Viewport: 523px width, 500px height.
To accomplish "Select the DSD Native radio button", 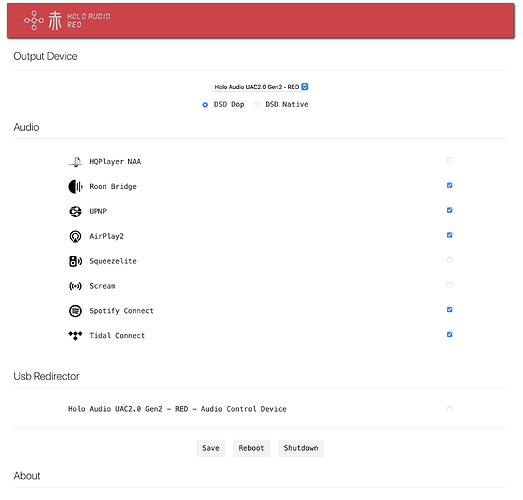I will pyautogui.click(x=256, y=105).
